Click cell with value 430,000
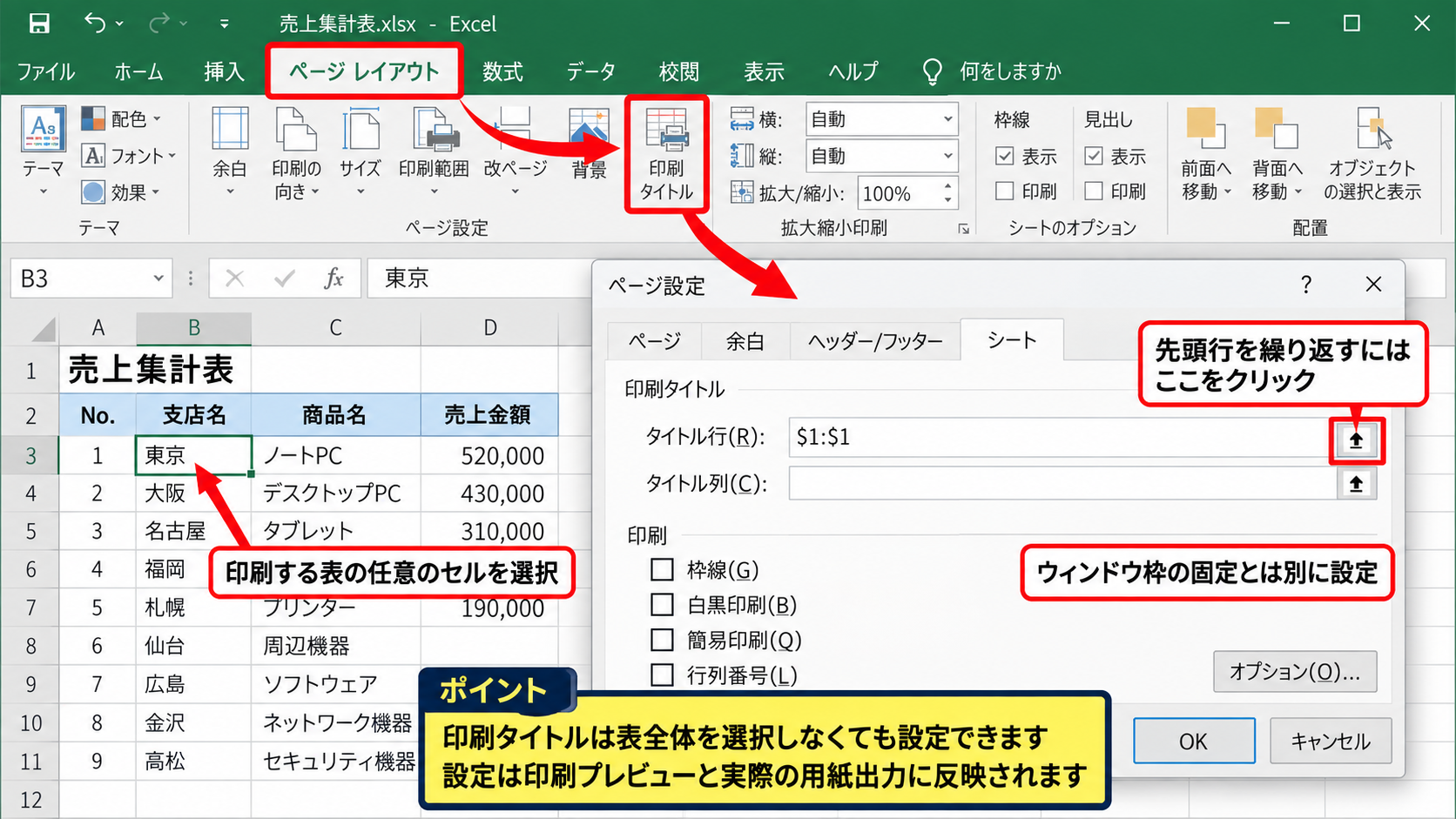This screenshot has width=1456, height=819. [489, 493]
